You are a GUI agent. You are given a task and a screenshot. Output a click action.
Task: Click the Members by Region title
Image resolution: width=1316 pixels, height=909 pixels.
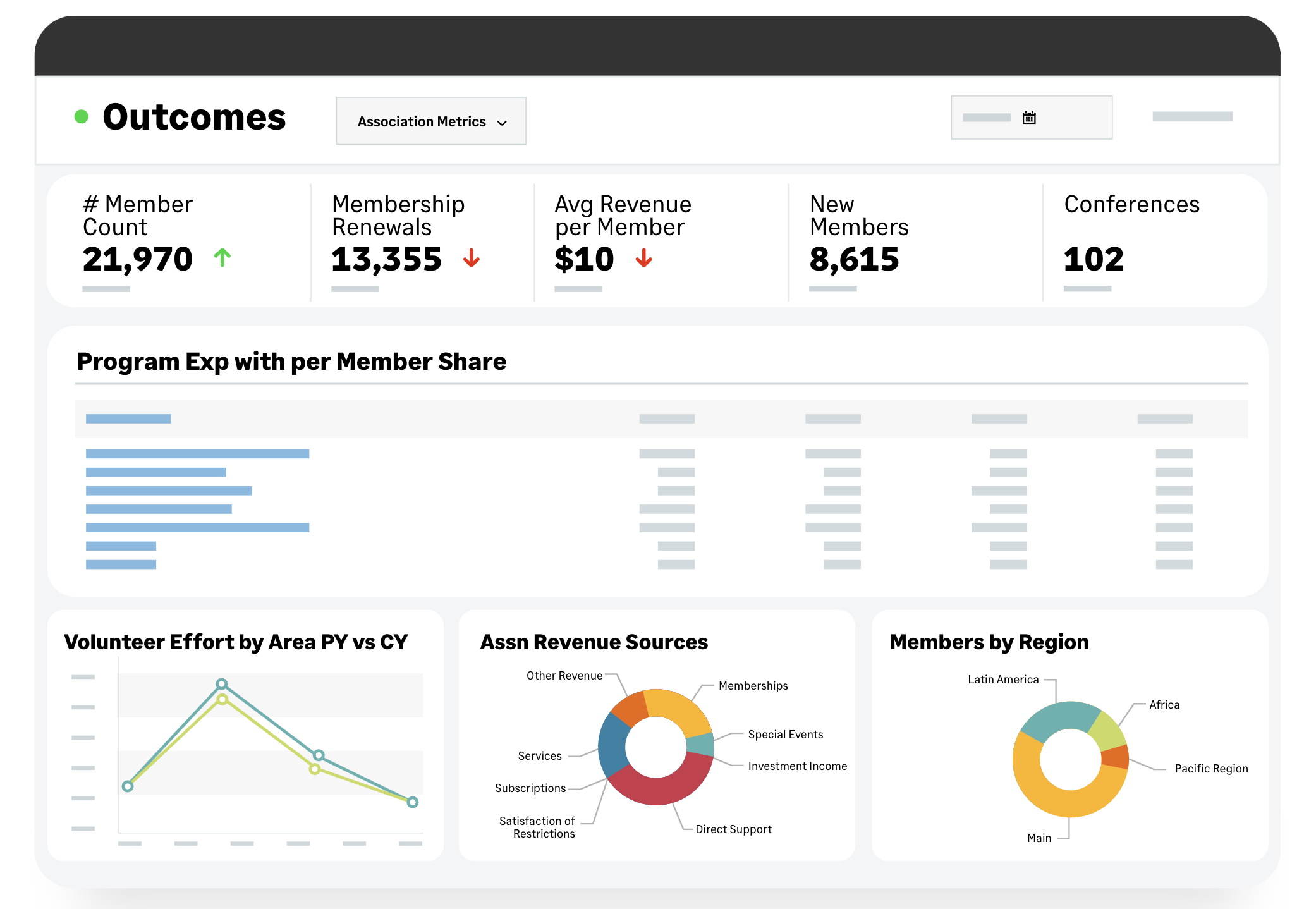989,642
